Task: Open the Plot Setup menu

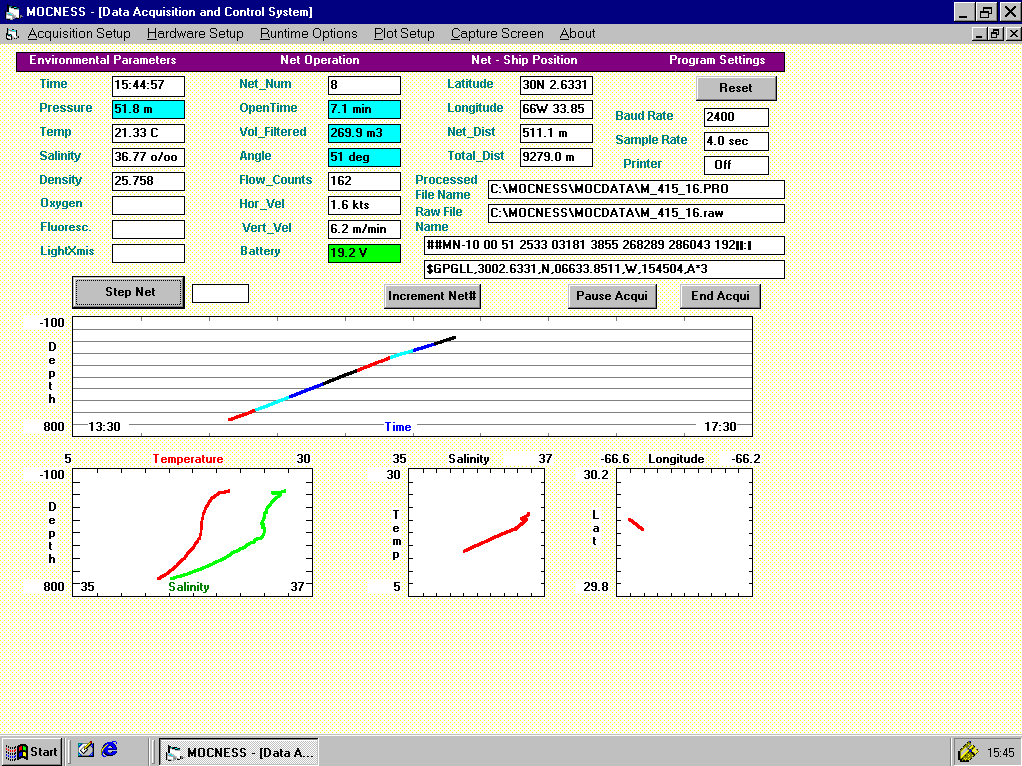Action: tap(404, 34)
